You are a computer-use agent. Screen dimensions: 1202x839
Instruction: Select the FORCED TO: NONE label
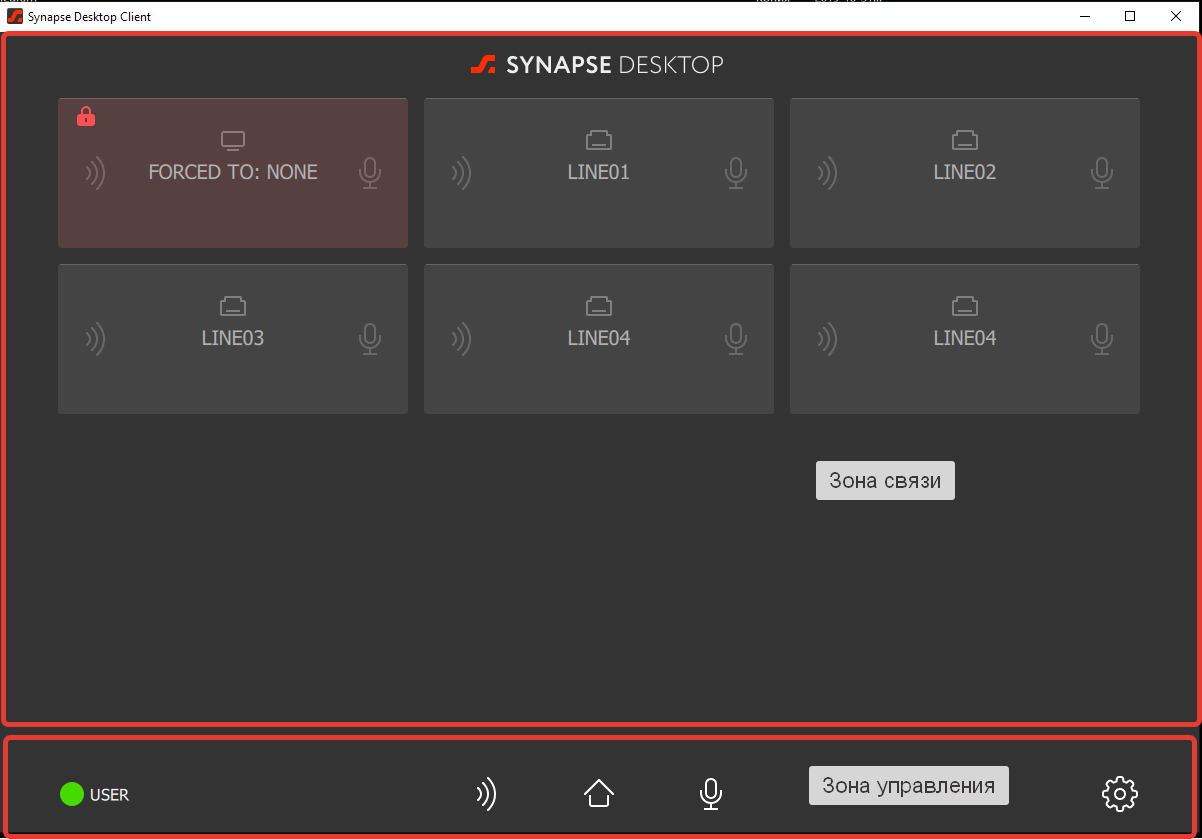tap(233, 172)
